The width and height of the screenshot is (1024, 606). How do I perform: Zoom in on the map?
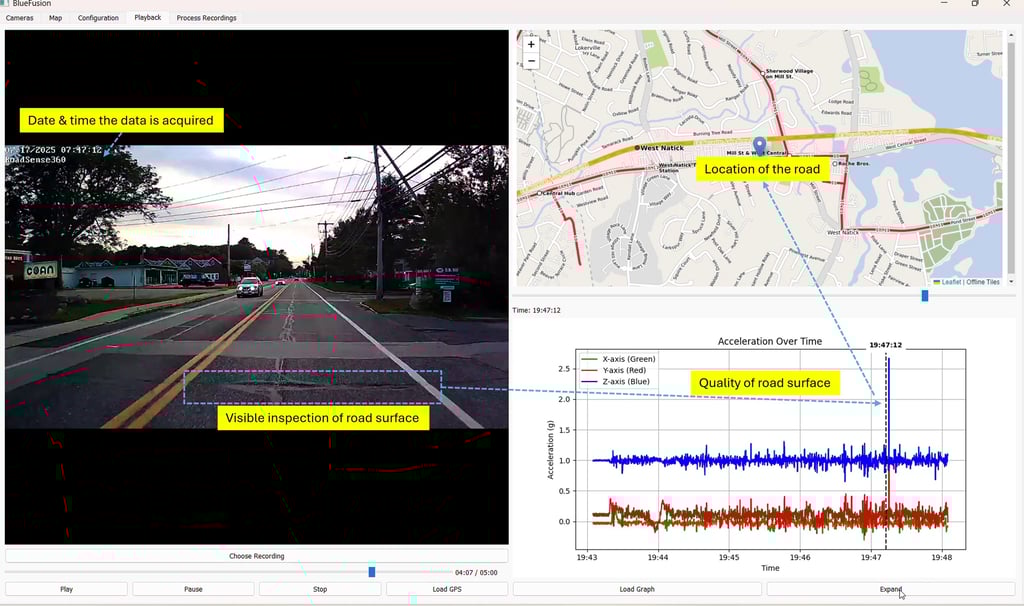click(531, 44)
